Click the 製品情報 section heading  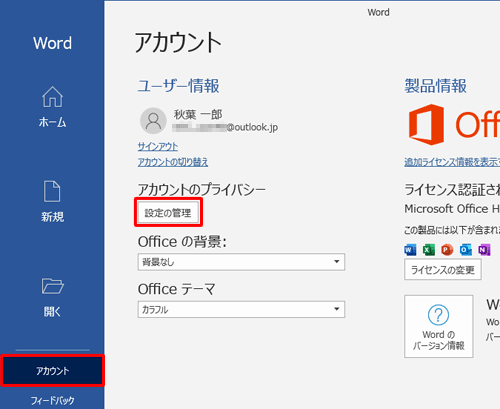[435, 86]
